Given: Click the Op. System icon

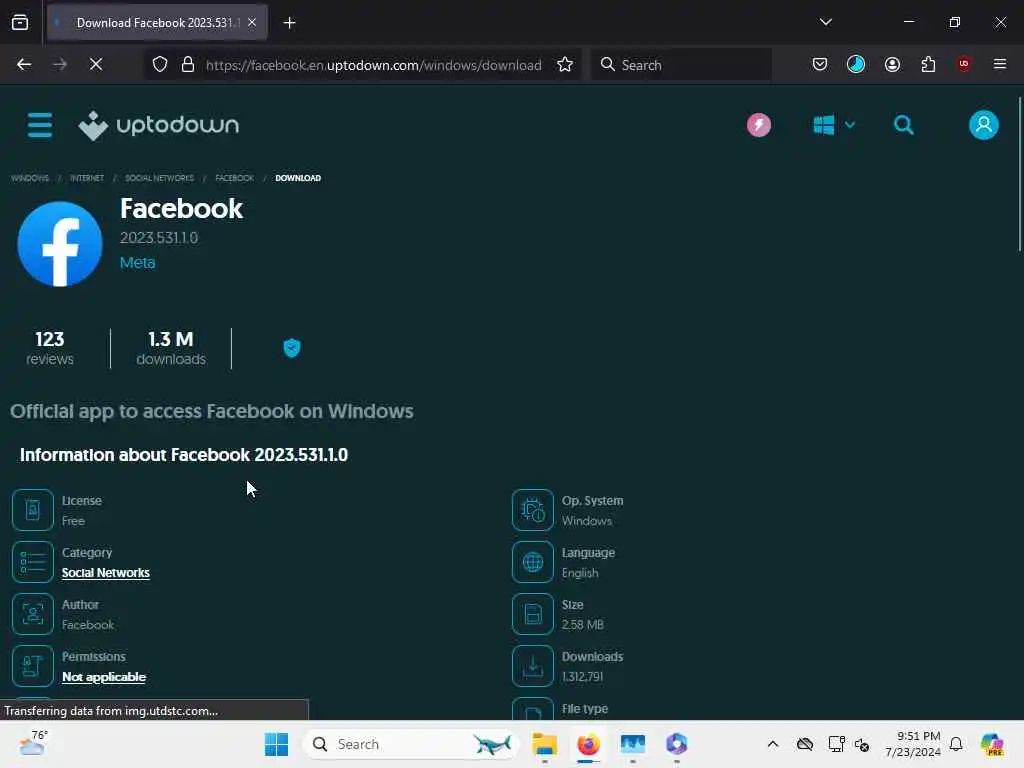Looking at the screenshot, I should [x=533, y=510].
